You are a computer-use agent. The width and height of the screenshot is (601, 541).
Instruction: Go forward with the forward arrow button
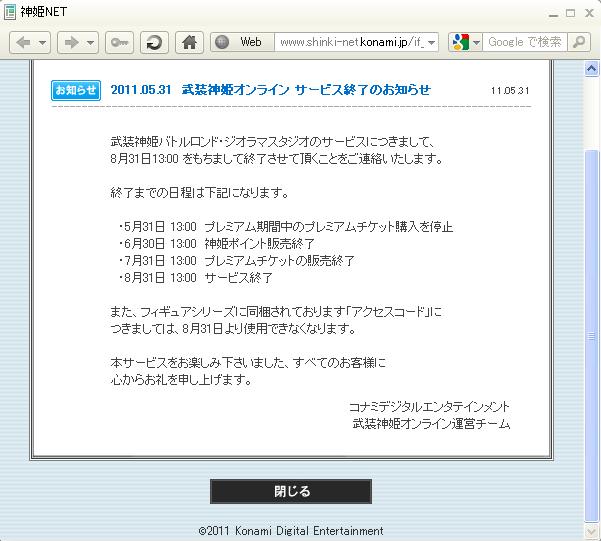click(71, 42)
